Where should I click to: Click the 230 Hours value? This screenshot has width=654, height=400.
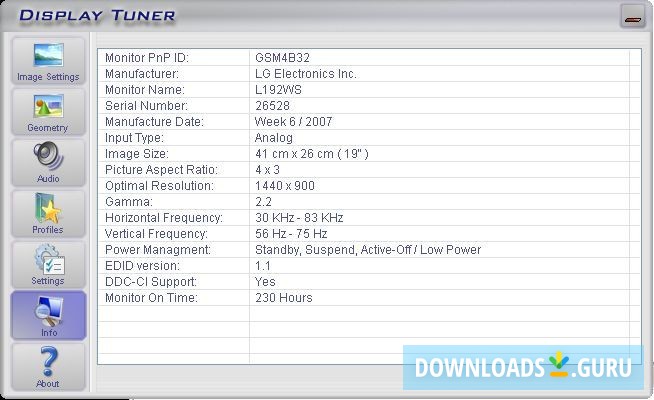tap(284, 298)
